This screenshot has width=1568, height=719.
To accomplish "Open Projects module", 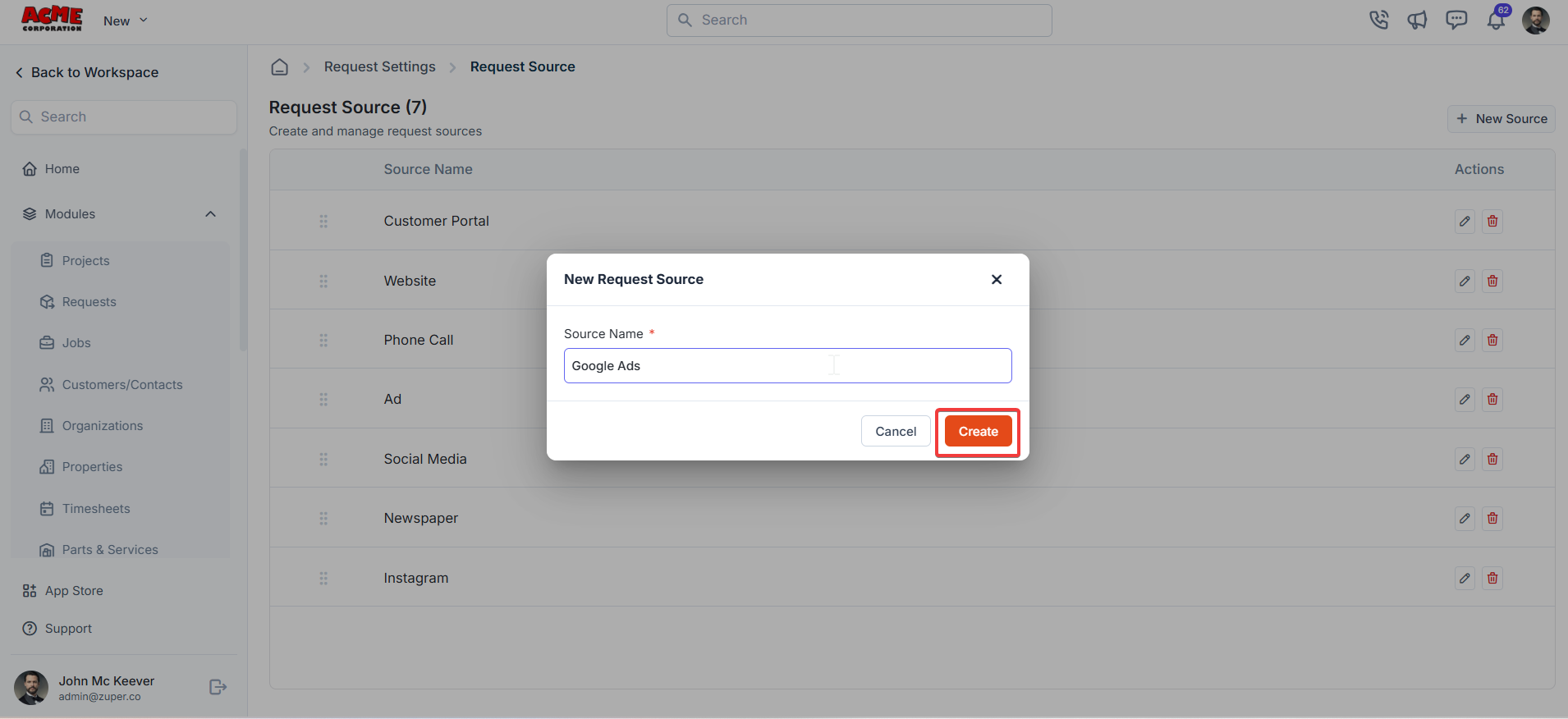I will (75, 261).
